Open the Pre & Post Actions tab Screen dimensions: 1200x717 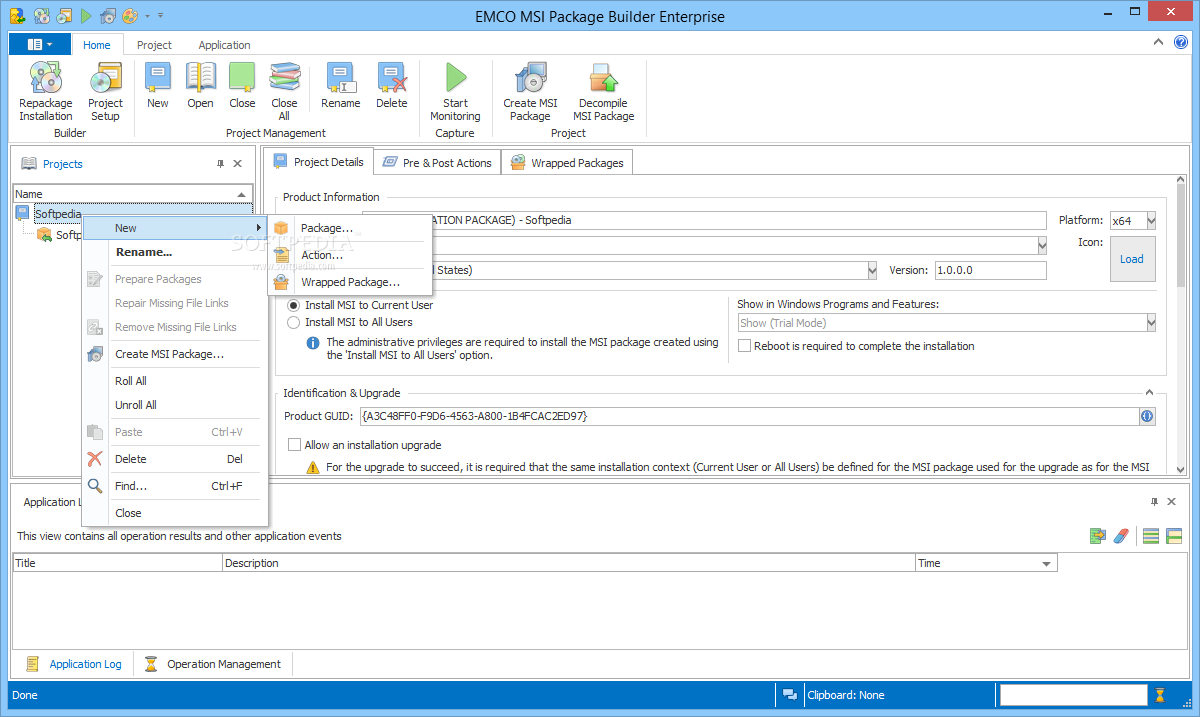[x=437, y=162]
